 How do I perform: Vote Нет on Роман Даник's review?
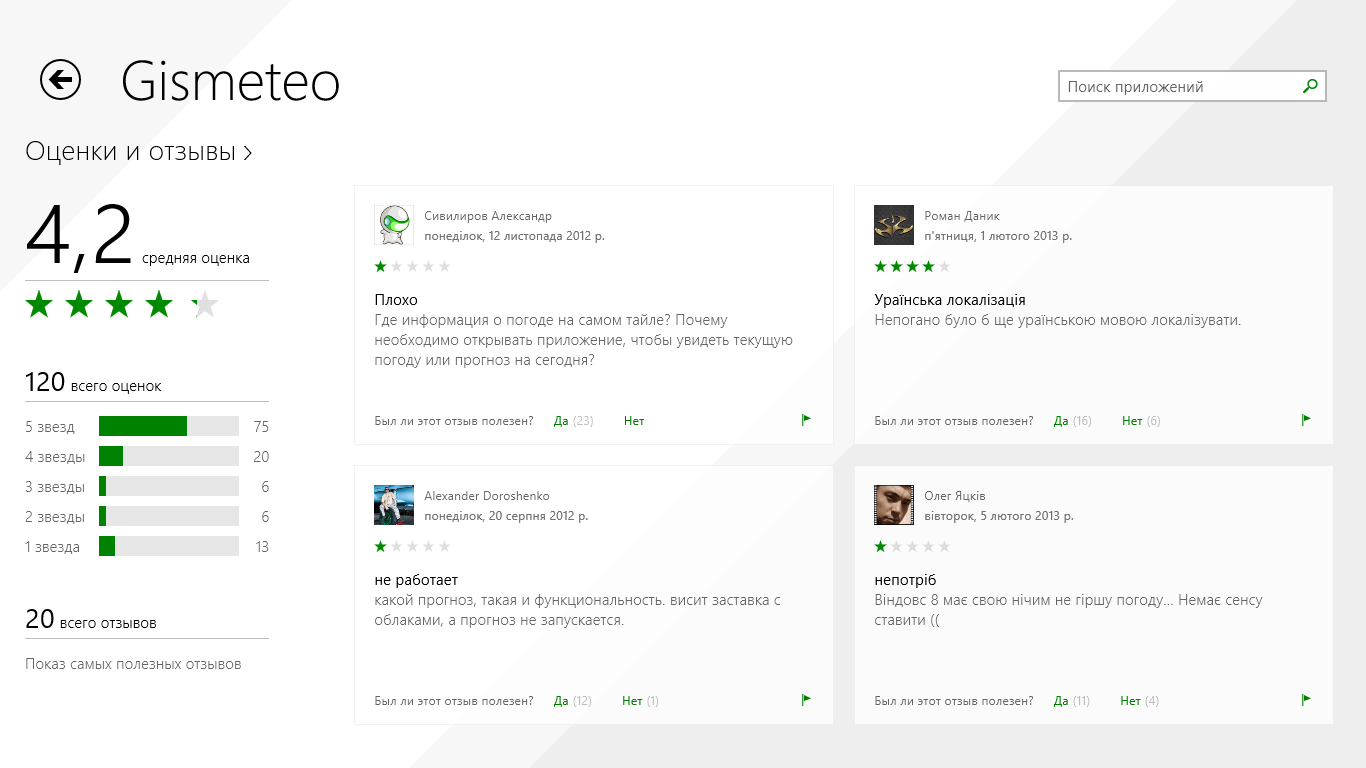1132,421
